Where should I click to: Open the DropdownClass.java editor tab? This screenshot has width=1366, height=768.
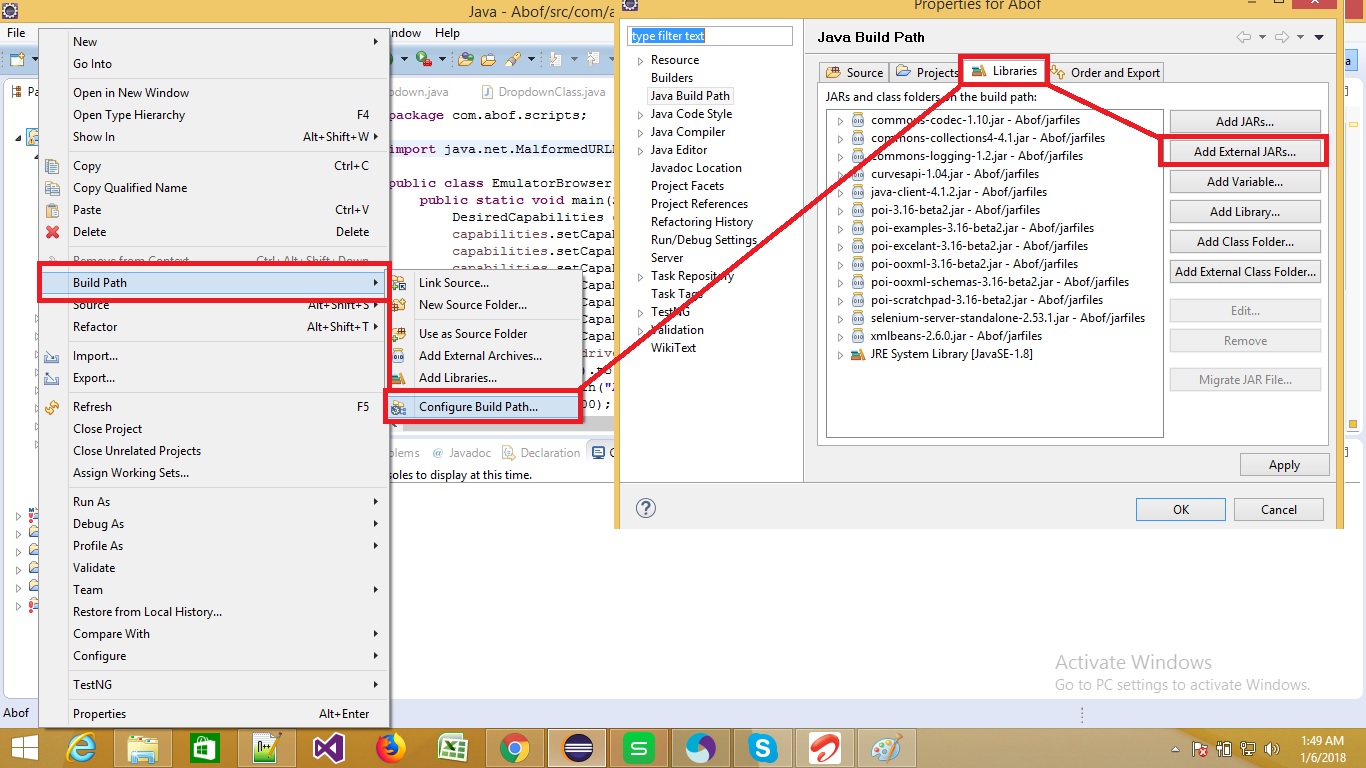[x=543, y=92]
